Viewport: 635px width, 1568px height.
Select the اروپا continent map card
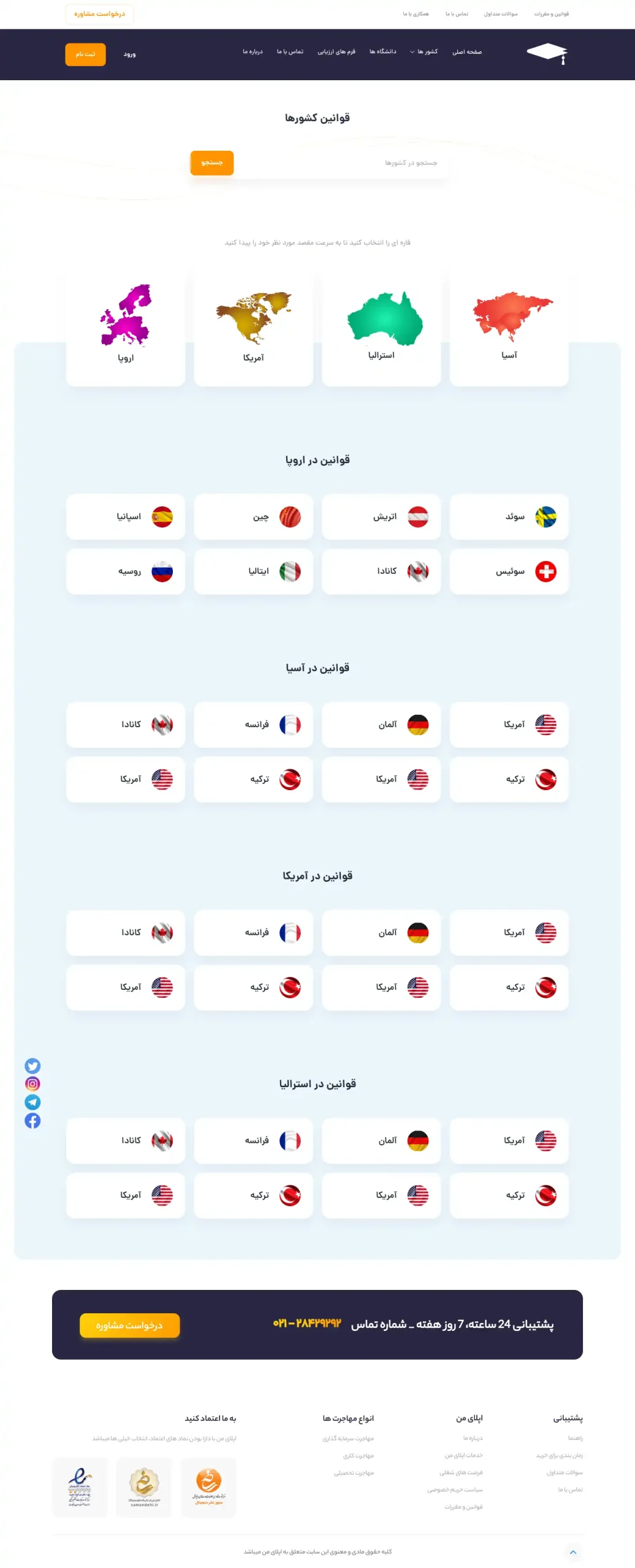point(126,328)
